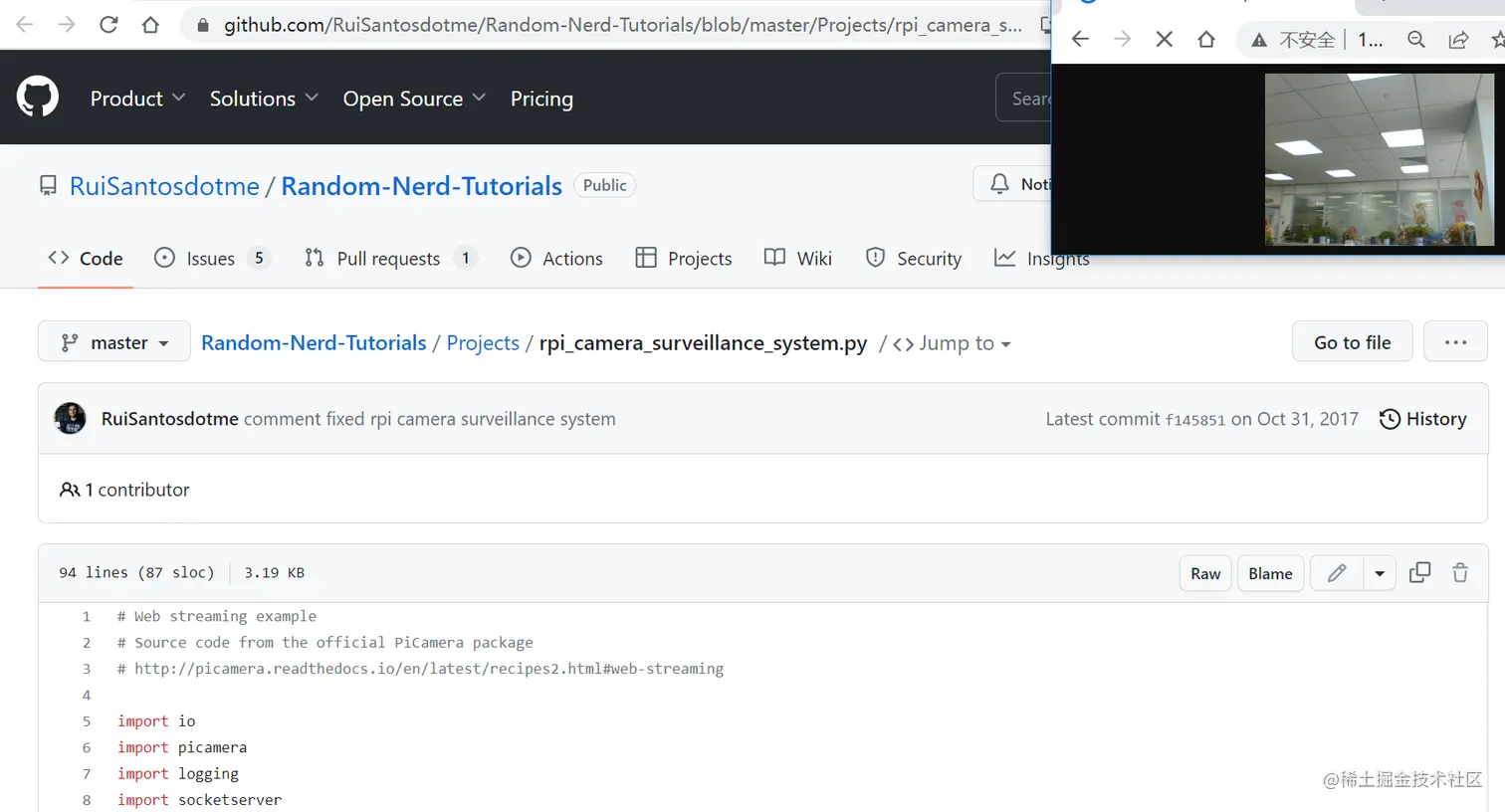Copy raw contents with the copy icon

[x=1420, y=573]
